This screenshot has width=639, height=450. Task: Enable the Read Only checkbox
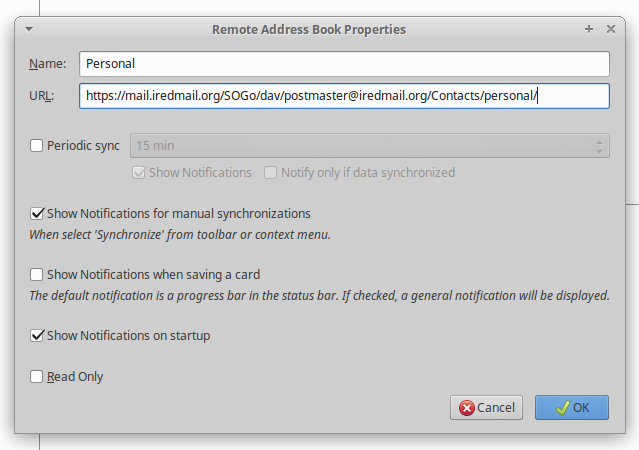coord(36,376)
